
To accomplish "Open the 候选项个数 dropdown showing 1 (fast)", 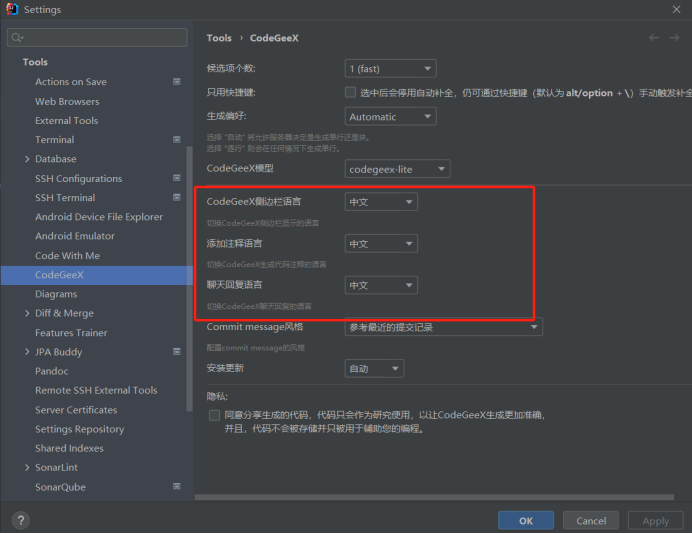I will click(x=390, y=68).
